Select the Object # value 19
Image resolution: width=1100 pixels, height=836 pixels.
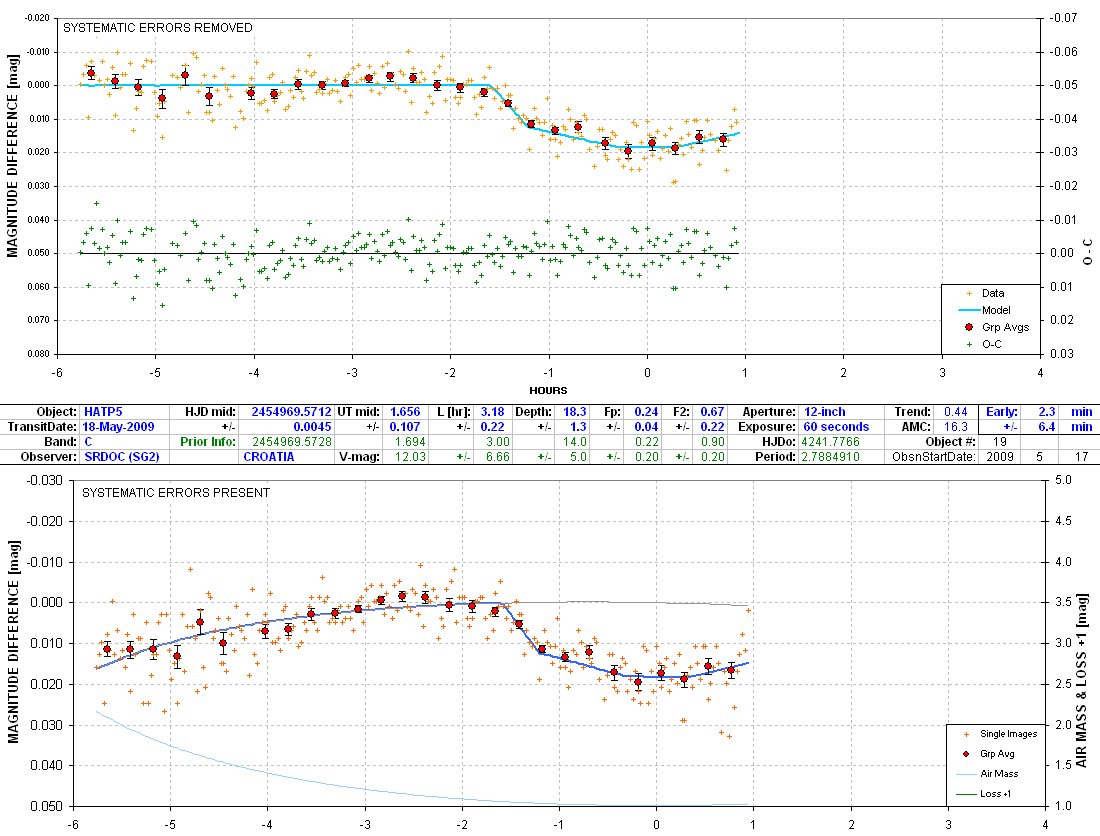tap(1000, 442)
